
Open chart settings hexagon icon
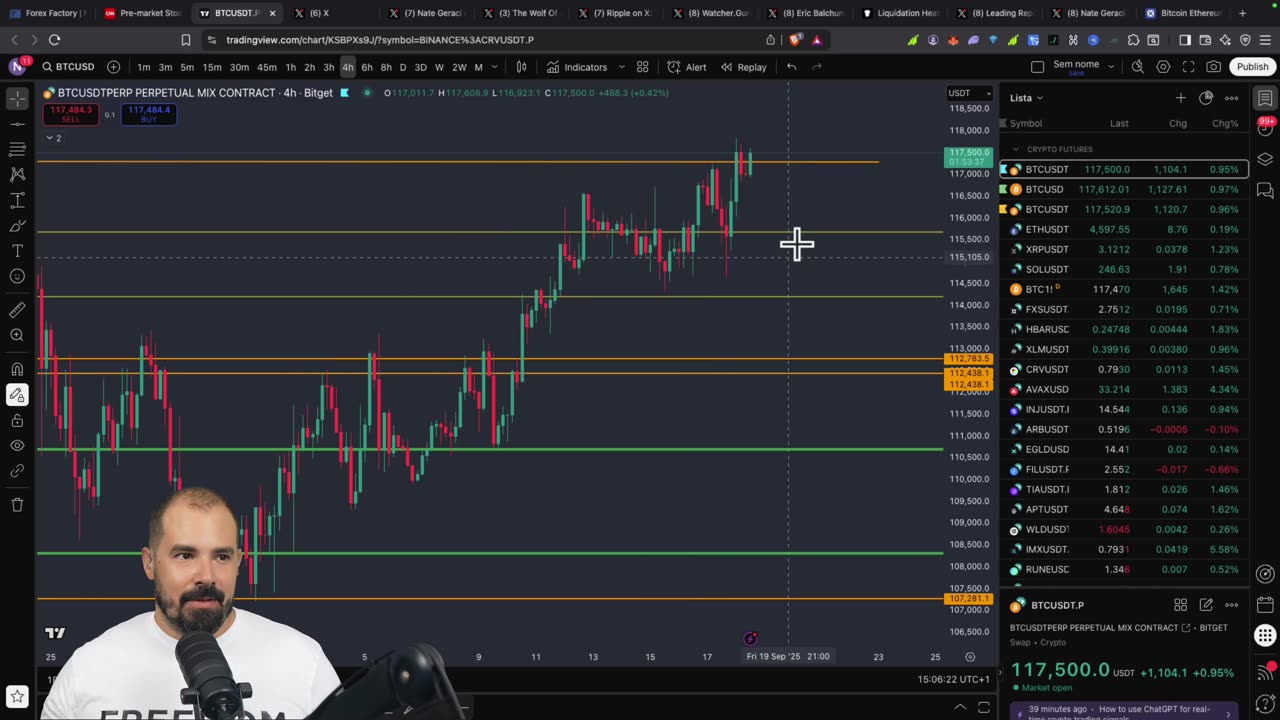tap(1163, 67)
